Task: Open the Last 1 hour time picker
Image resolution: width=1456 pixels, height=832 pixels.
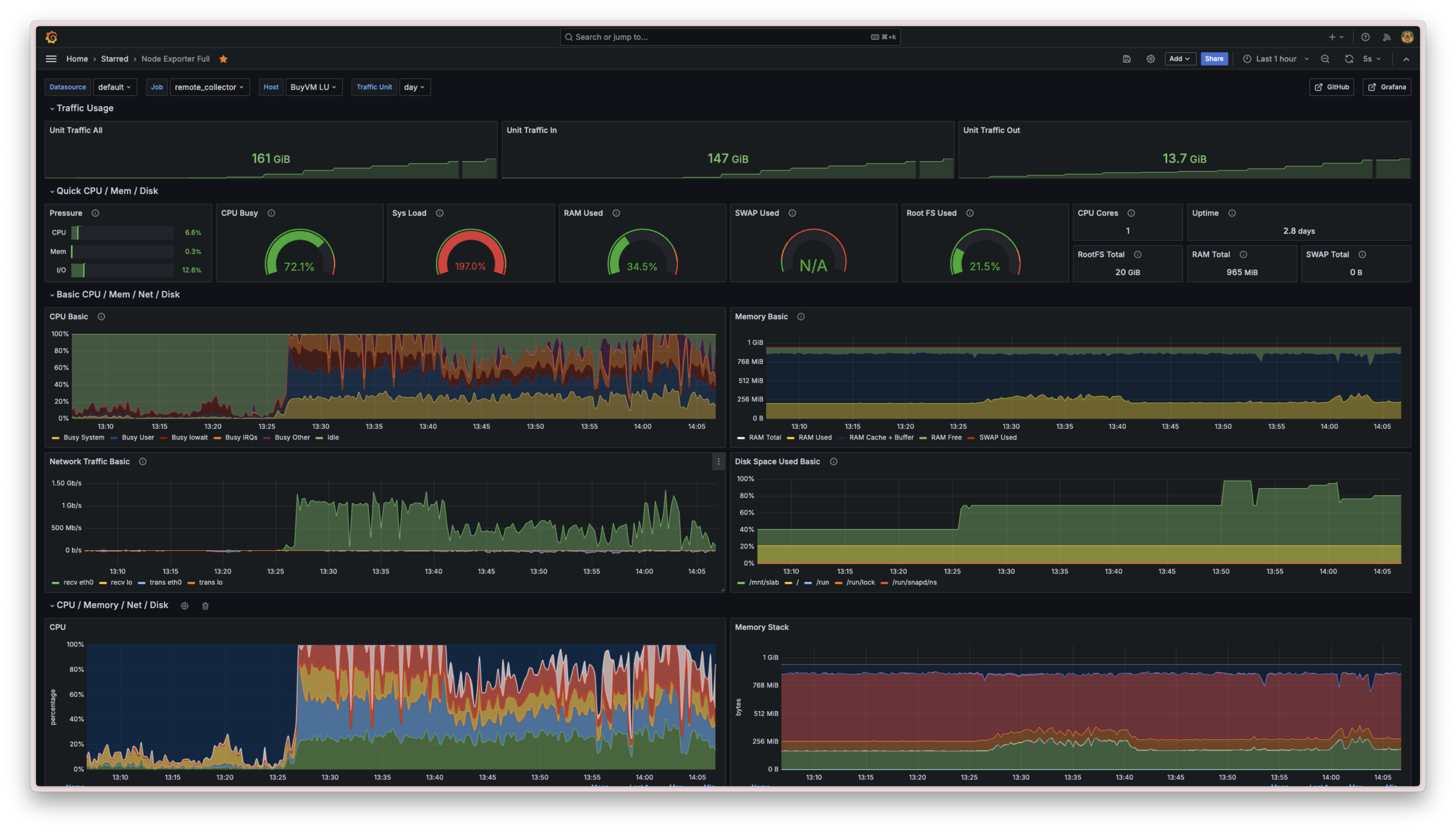Action: pyautogui.click(x=1275, y=59)
